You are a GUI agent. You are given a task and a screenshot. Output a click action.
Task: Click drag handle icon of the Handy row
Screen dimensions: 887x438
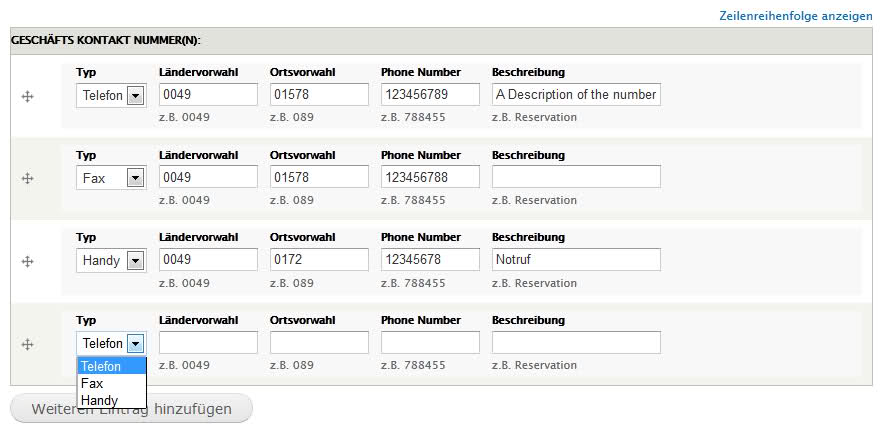coord(27,261)
